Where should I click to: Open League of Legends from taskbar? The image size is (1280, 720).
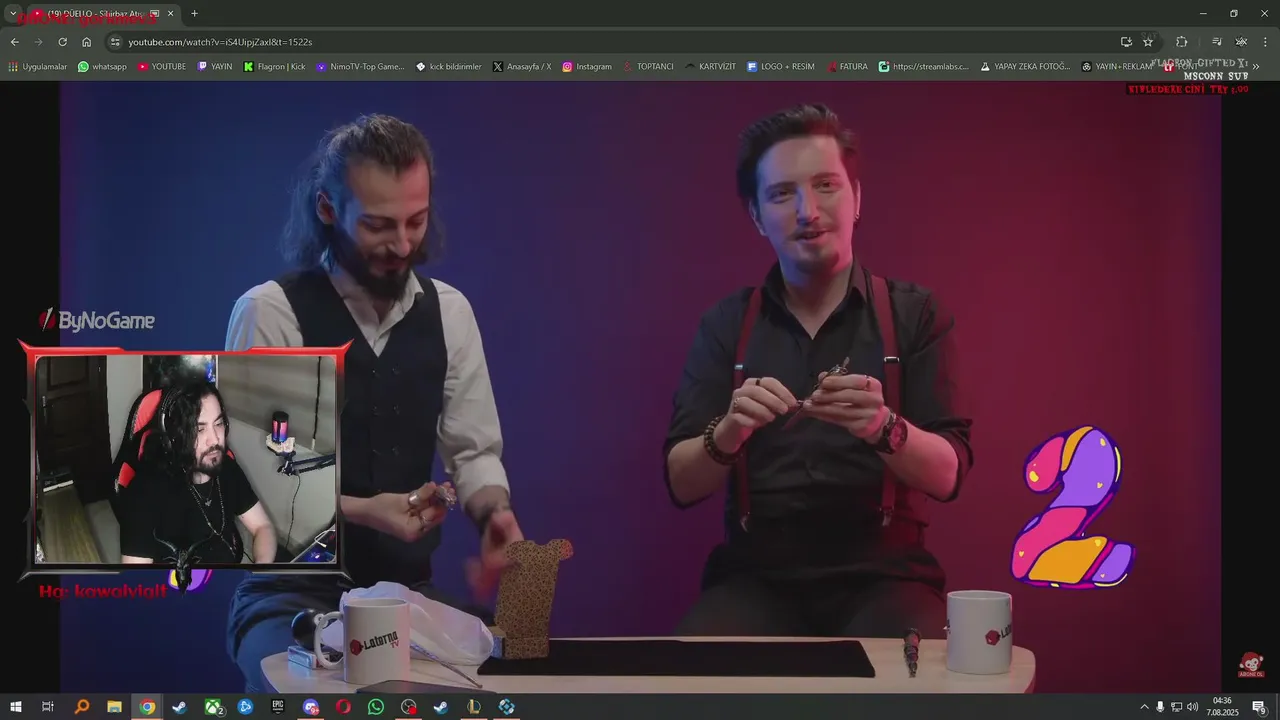point(474,707)
